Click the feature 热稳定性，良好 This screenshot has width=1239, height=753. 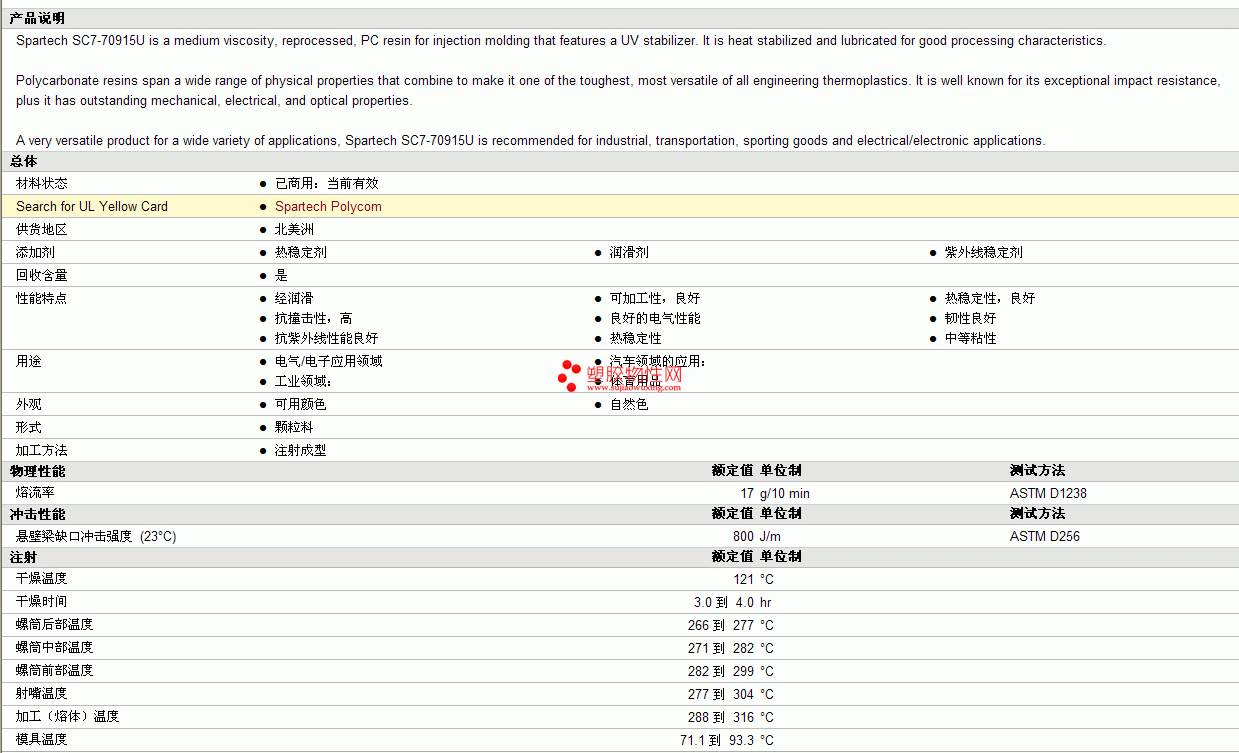point(990,298)
